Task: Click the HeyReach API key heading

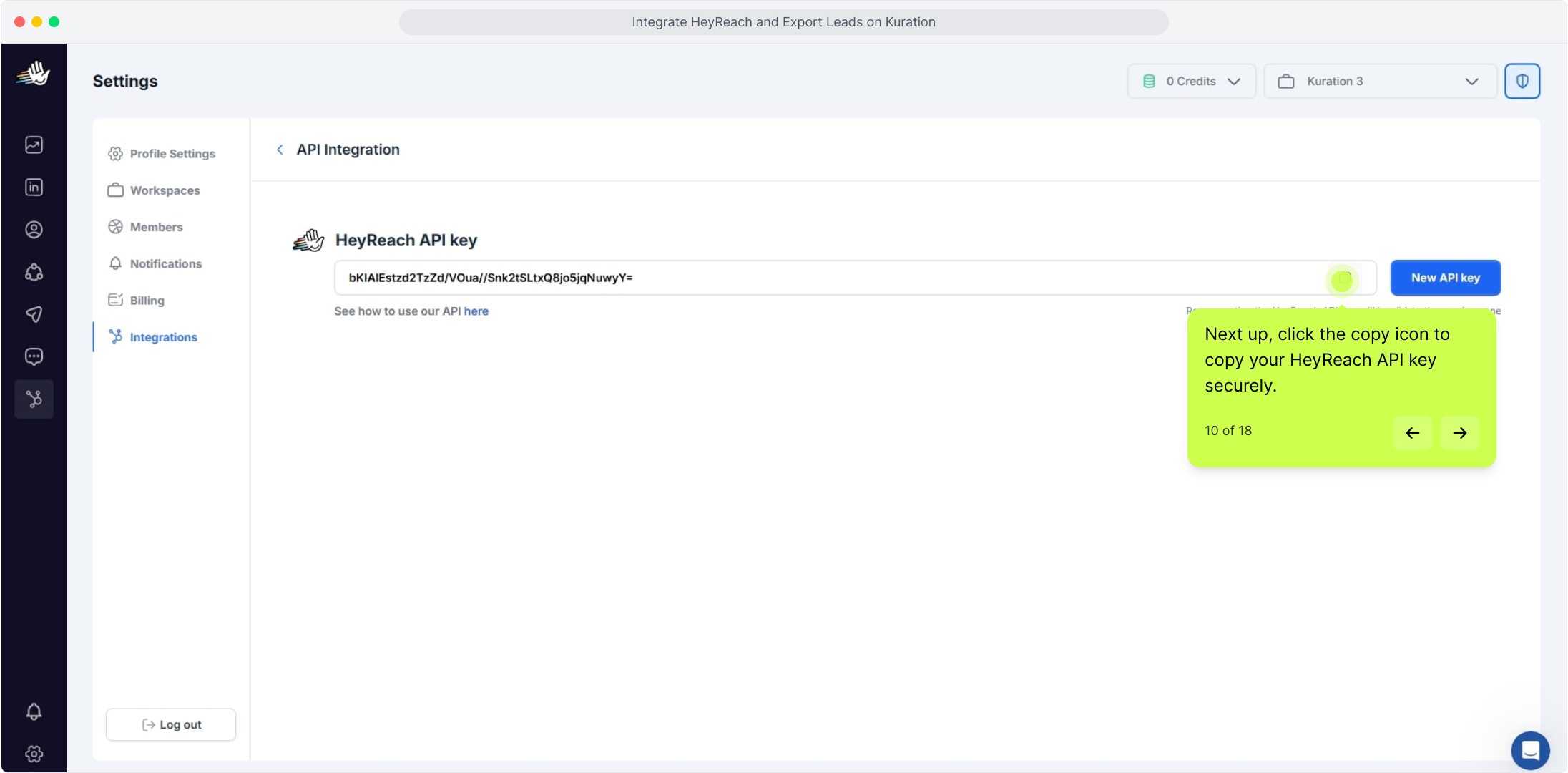Action: click(x=406, y=240)
